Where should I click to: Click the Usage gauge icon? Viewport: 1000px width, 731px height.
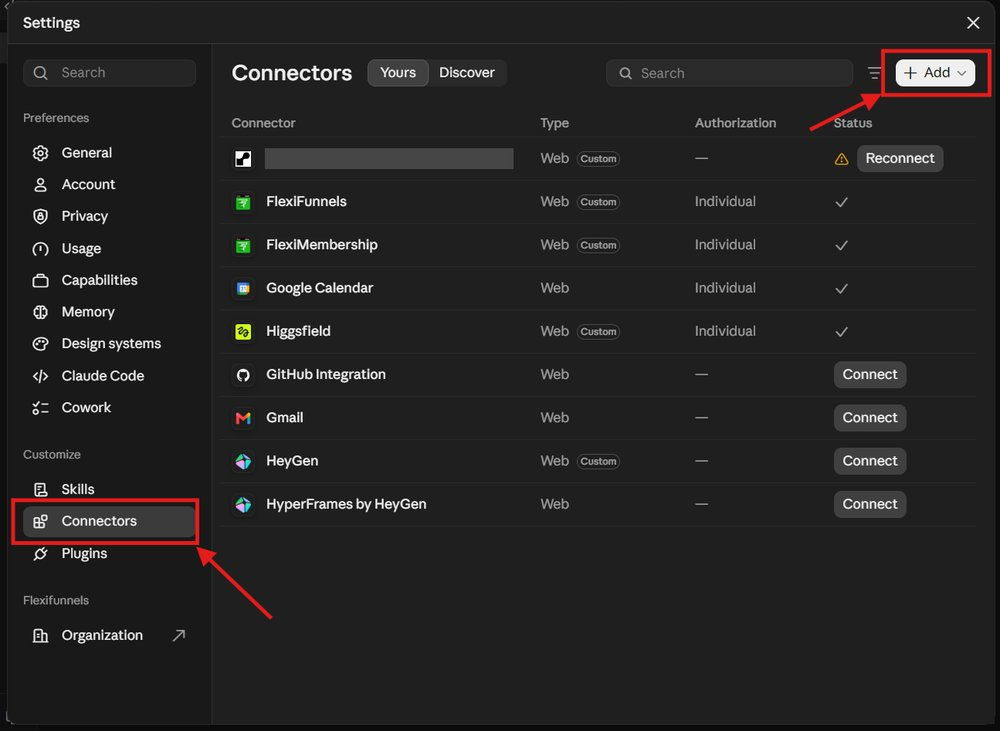(x=40, y=249)
